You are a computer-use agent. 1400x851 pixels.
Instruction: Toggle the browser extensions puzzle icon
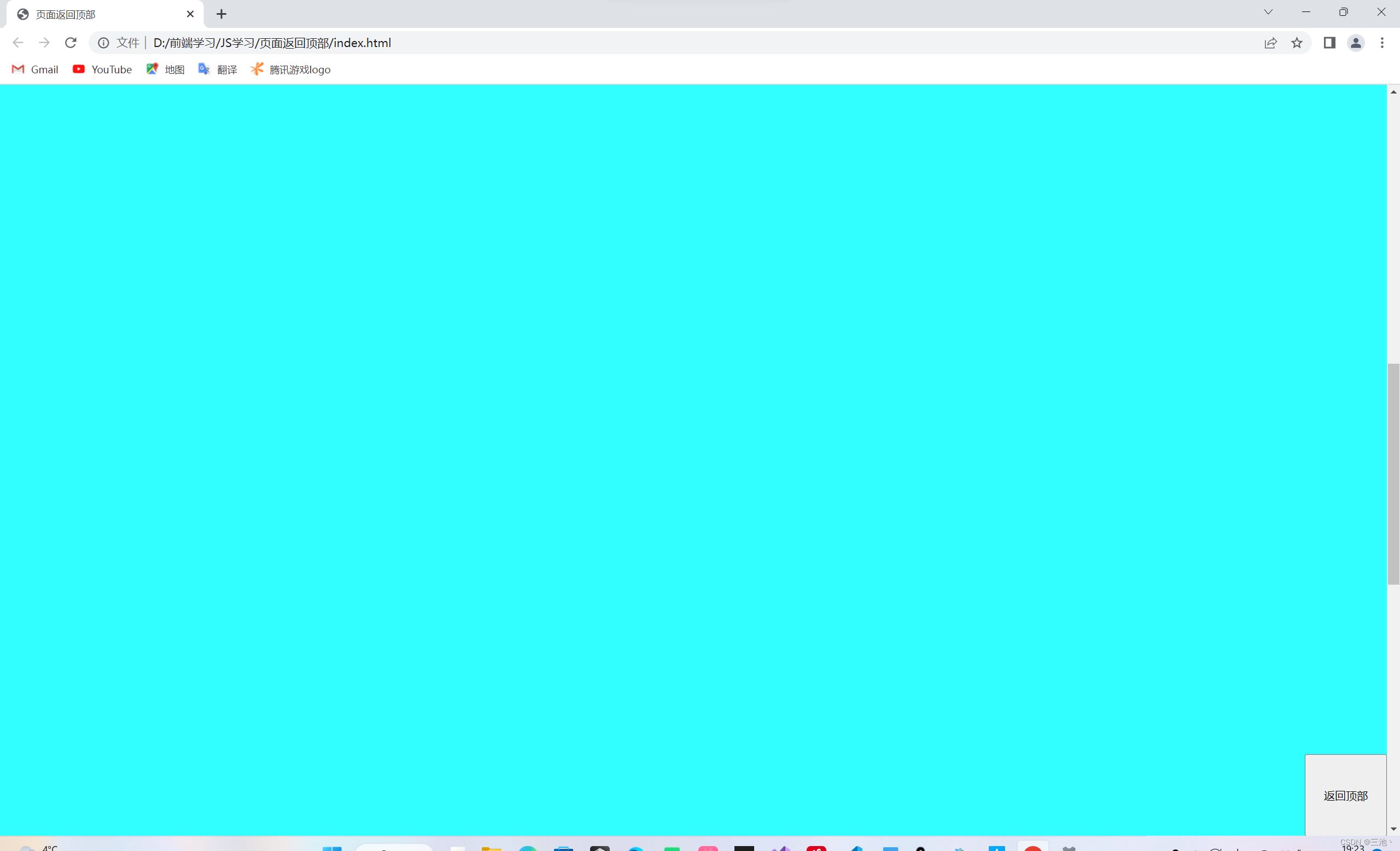click(1330, 43)
